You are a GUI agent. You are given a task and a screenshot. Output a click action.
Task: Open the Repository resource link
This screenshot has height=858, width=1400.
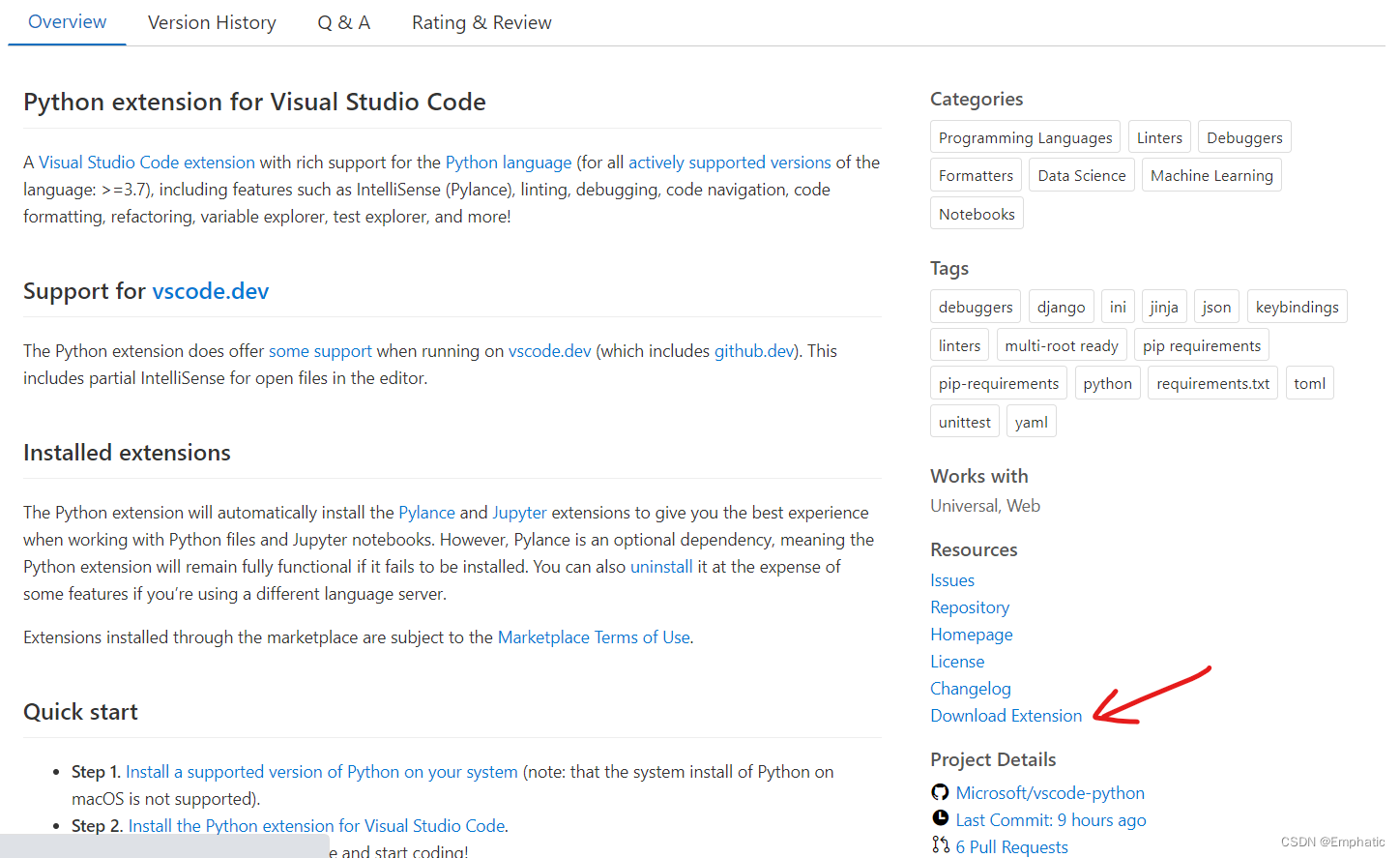(970, 607)
